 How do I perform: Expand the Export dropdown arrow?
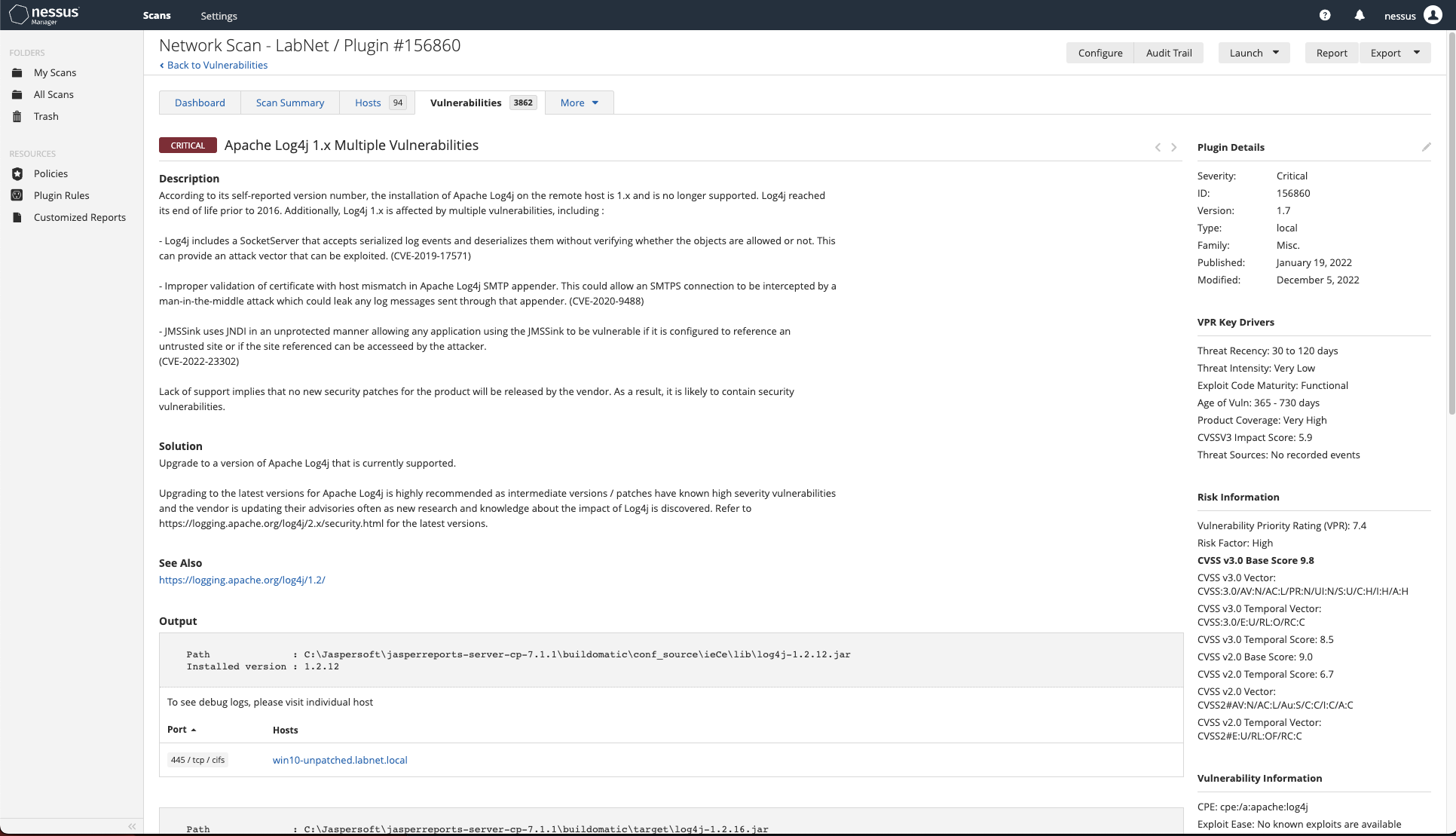click(x=1417, y=53)
